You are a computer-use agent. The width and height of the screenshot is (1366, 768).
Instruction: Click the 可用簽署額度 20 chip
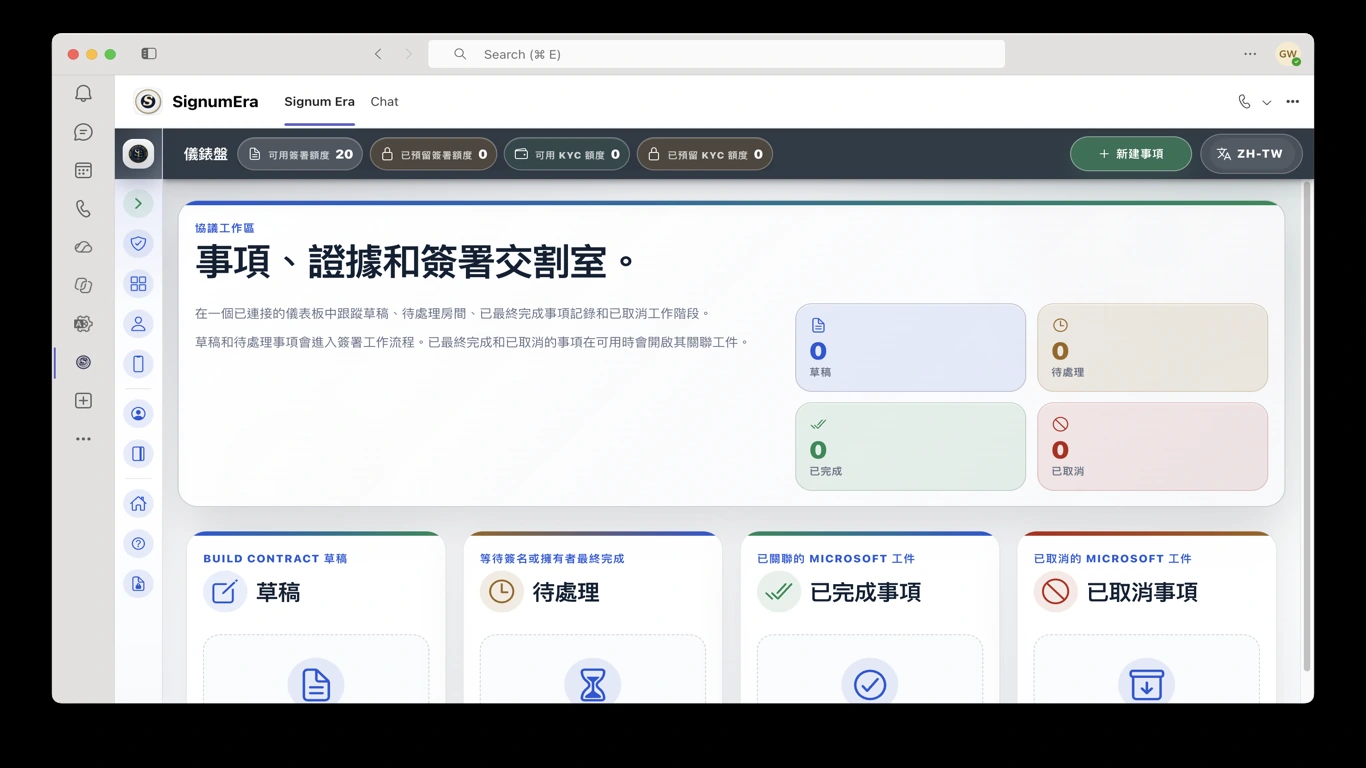click(300, 154)
